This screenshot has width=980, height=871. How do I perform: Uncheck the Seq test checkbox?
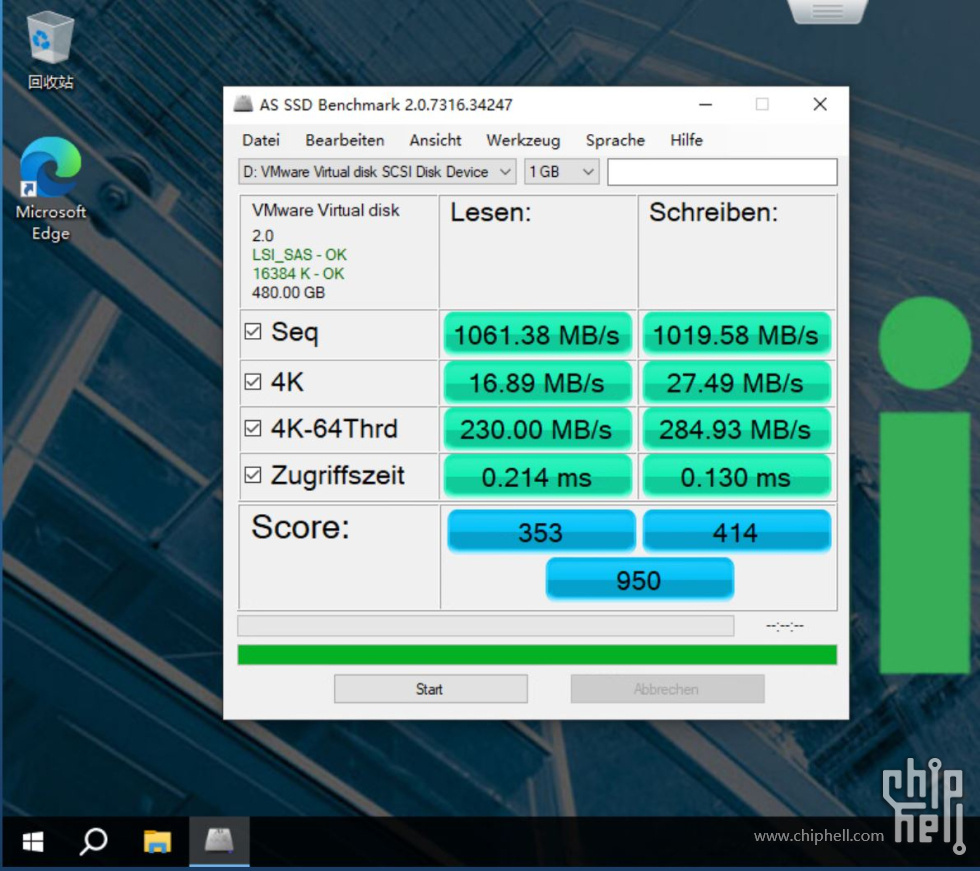pyautogui.click(x=252, y=331)
